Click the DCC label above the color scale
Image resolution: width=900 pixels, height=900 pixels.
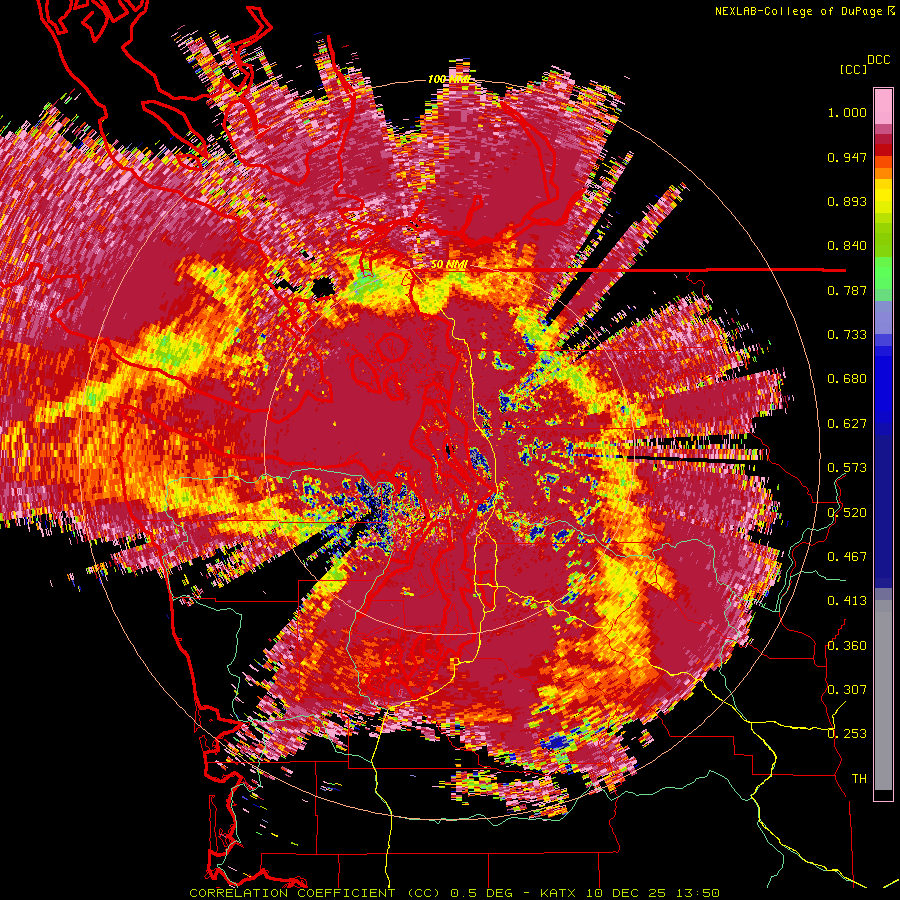(x=879, y=59)
